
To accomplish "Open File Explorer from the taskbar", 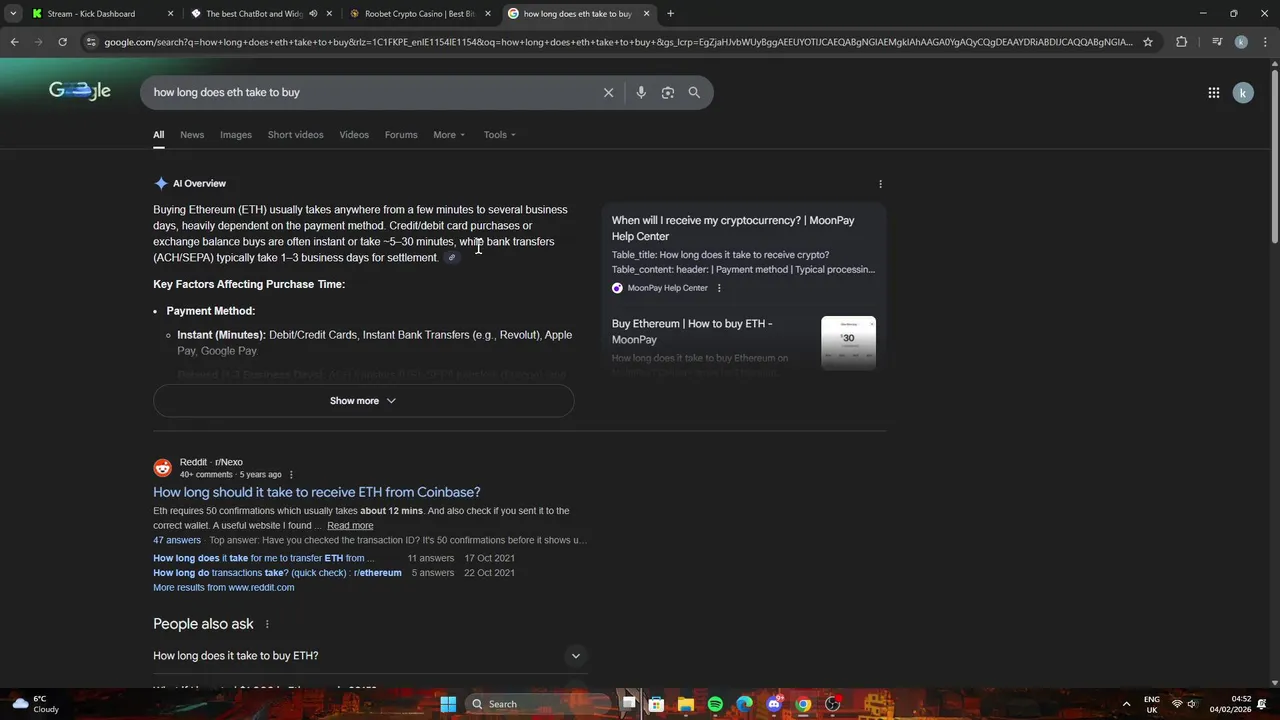I will [x=685, y=704].
